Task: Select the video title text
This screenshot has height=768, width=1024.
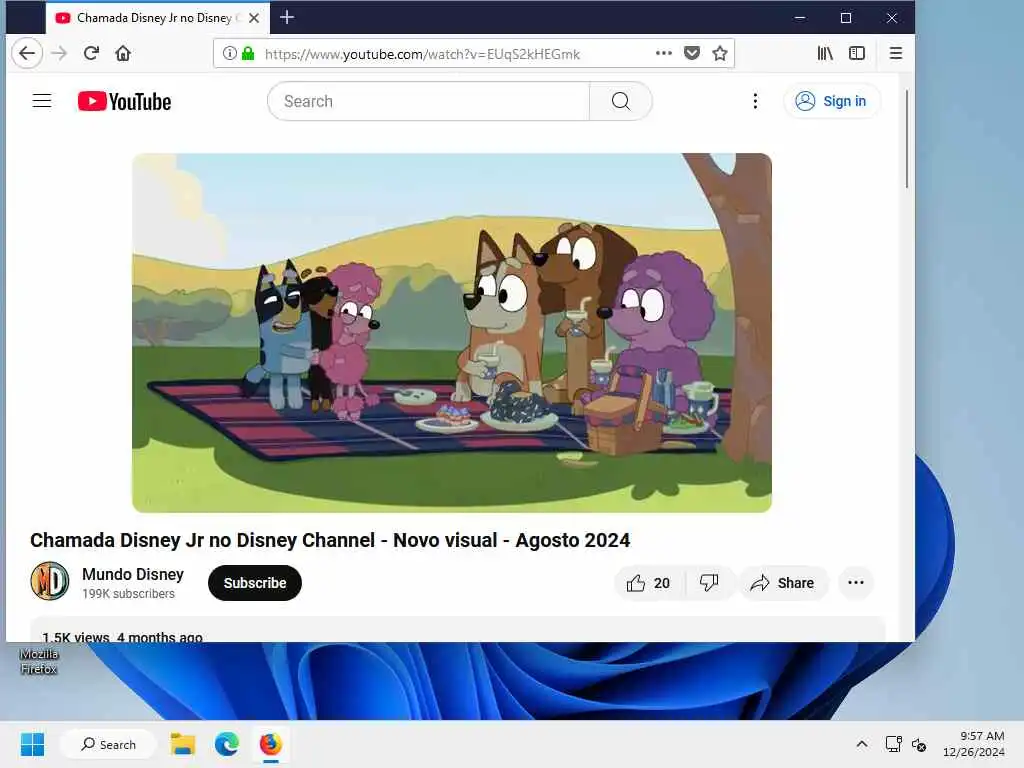Action: pos(330,540)
